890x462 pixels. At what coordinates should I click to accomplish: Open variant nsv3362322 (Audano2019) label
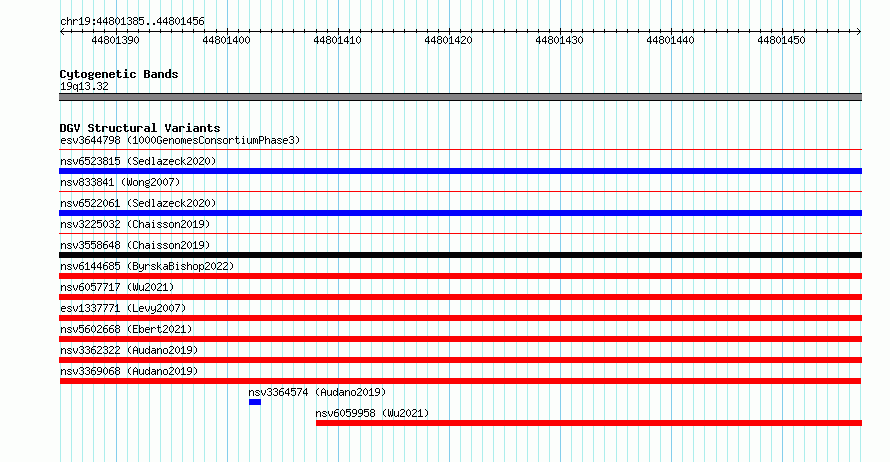point(129,350)
